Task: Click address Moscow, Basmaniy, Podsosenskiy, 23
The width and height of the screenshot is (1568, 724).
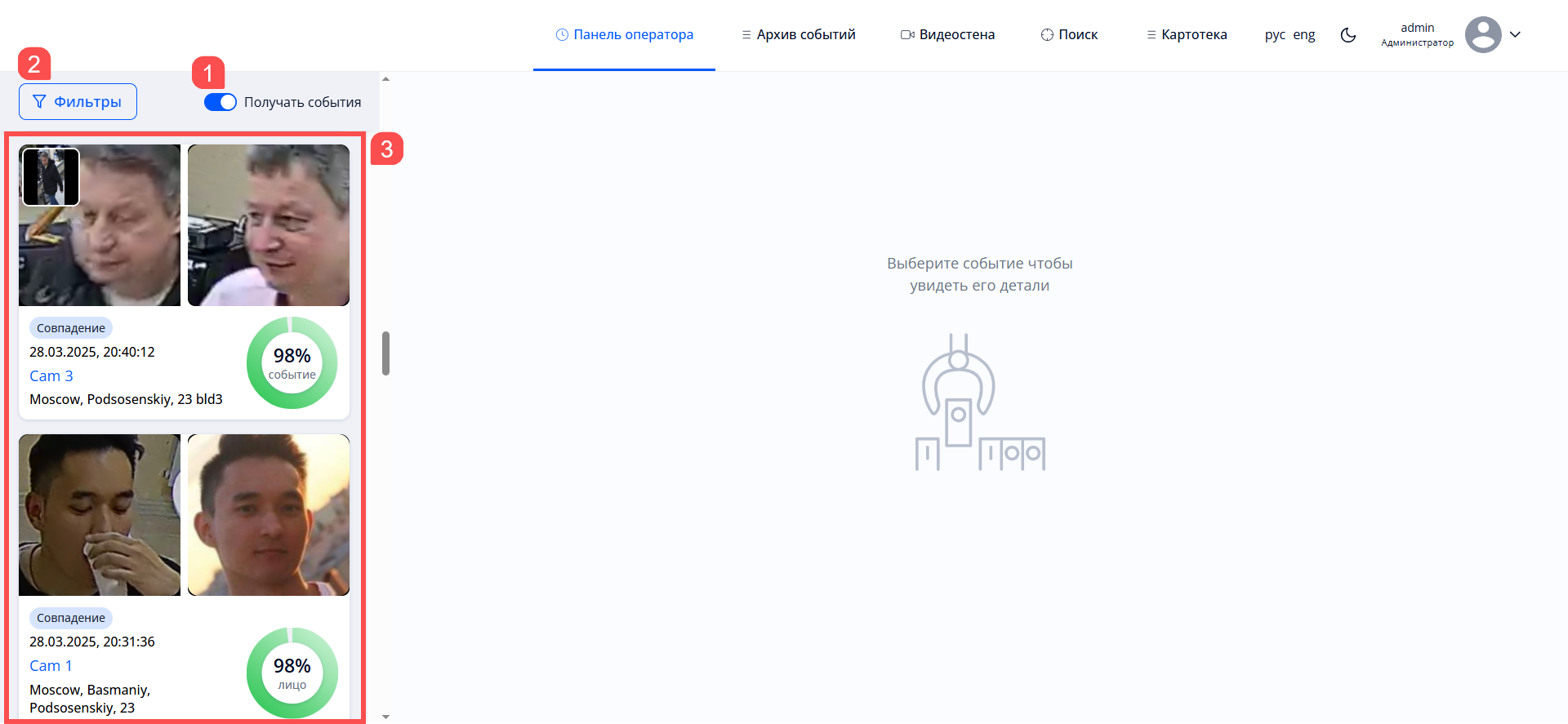Action: (90, 699)
